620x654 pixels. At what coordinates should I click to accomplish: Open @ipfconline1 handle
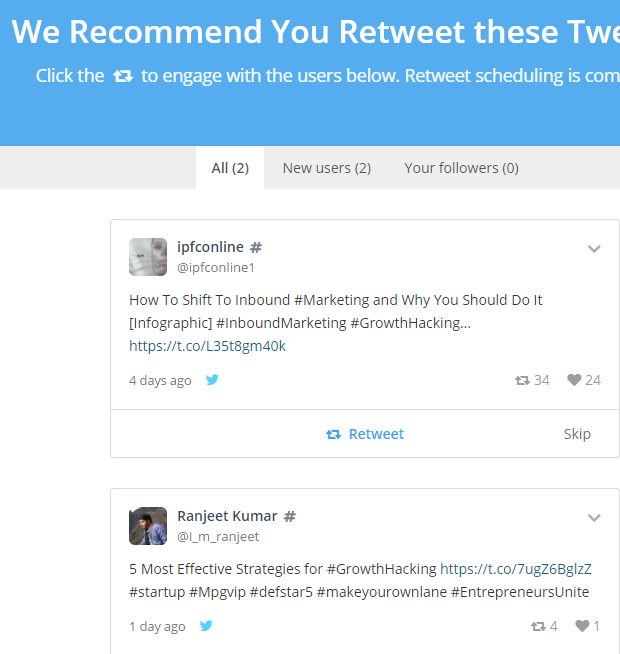point(216,268)
